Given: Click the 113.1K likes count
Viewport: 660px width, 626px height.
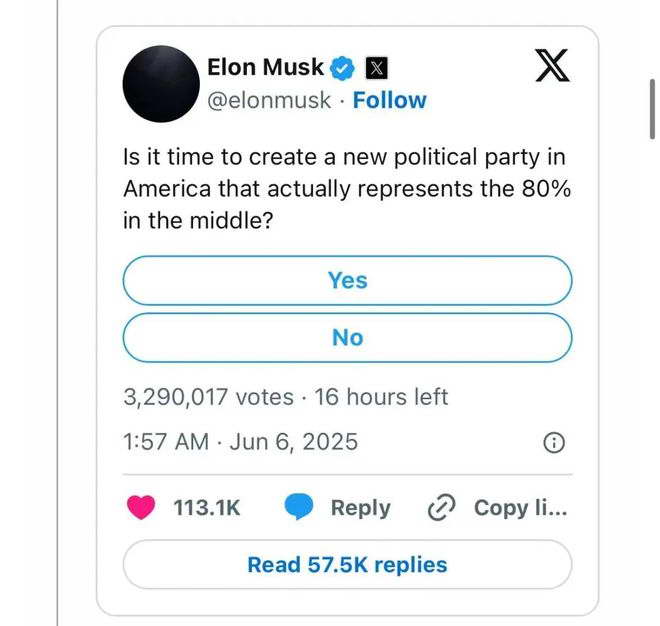Looking at the screenshot, I should coord(207,508).
